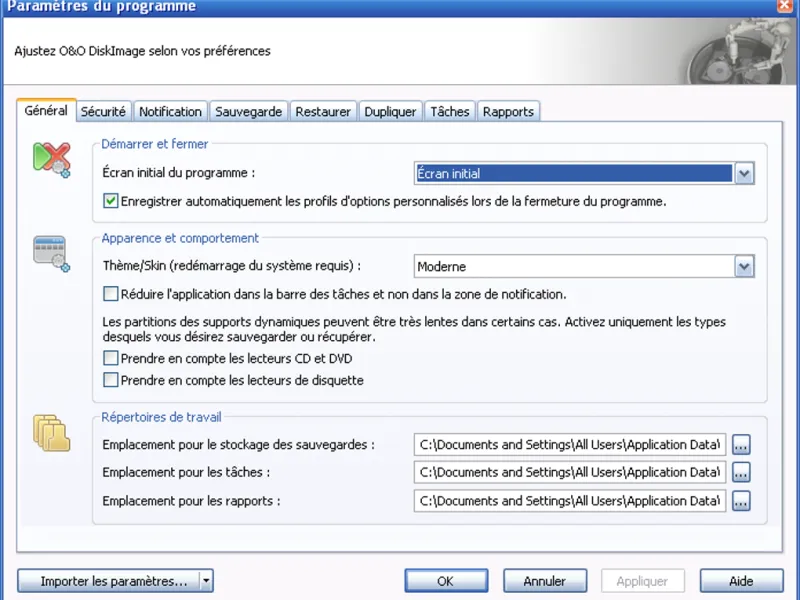Go to the Restaurer tab
800x600 pixels.
323,112
